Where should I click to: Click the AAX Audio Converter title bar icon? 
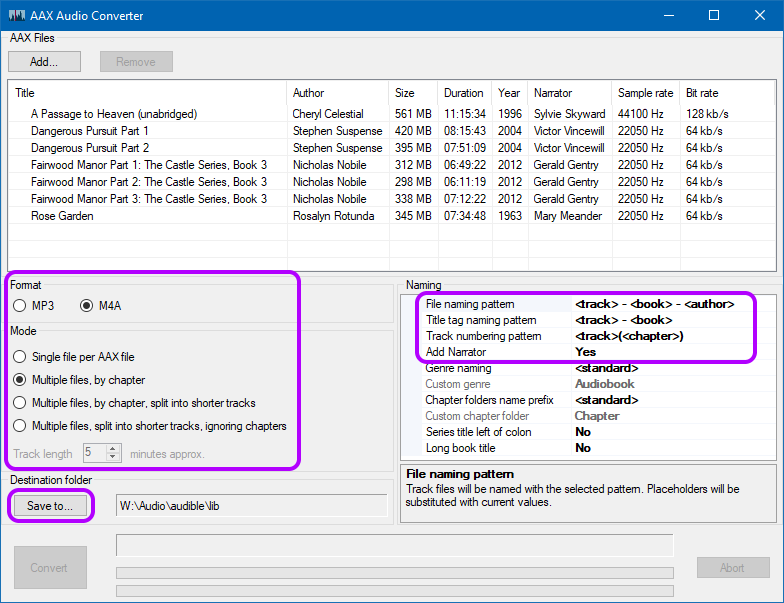coord(17,16)
